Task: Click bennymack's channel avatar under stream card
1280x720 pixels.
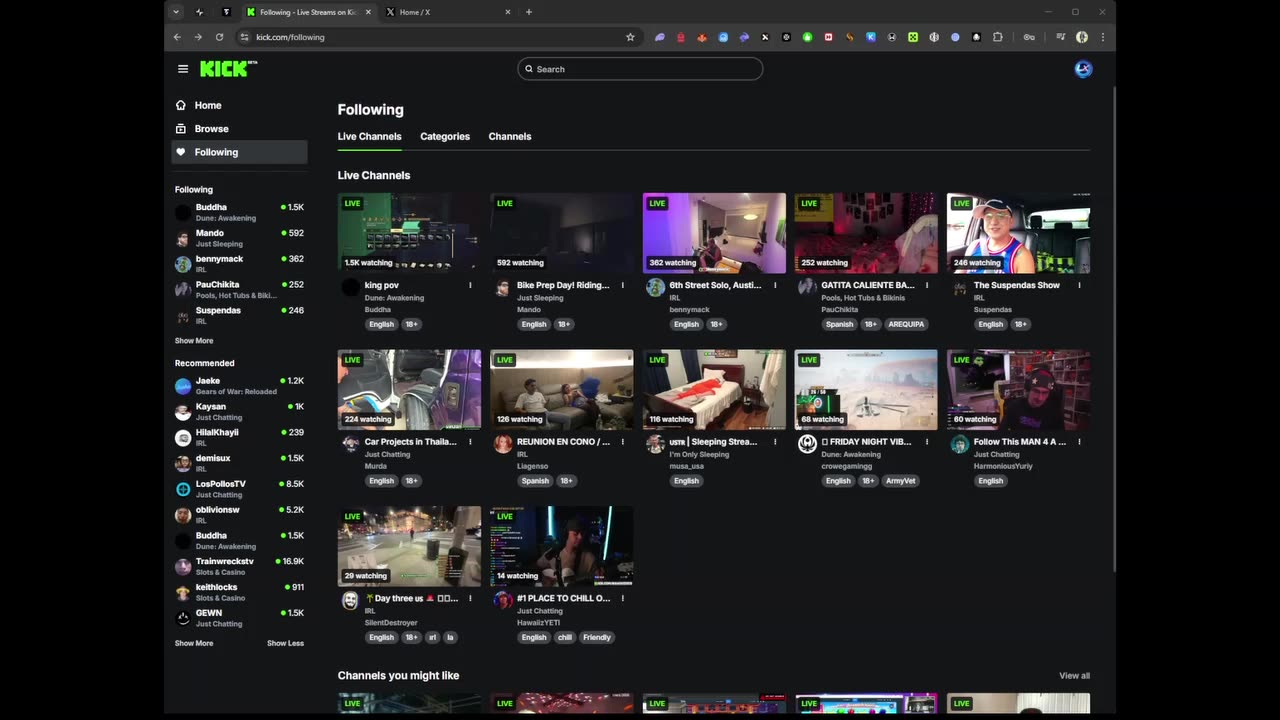Action: tap(655, 288)
